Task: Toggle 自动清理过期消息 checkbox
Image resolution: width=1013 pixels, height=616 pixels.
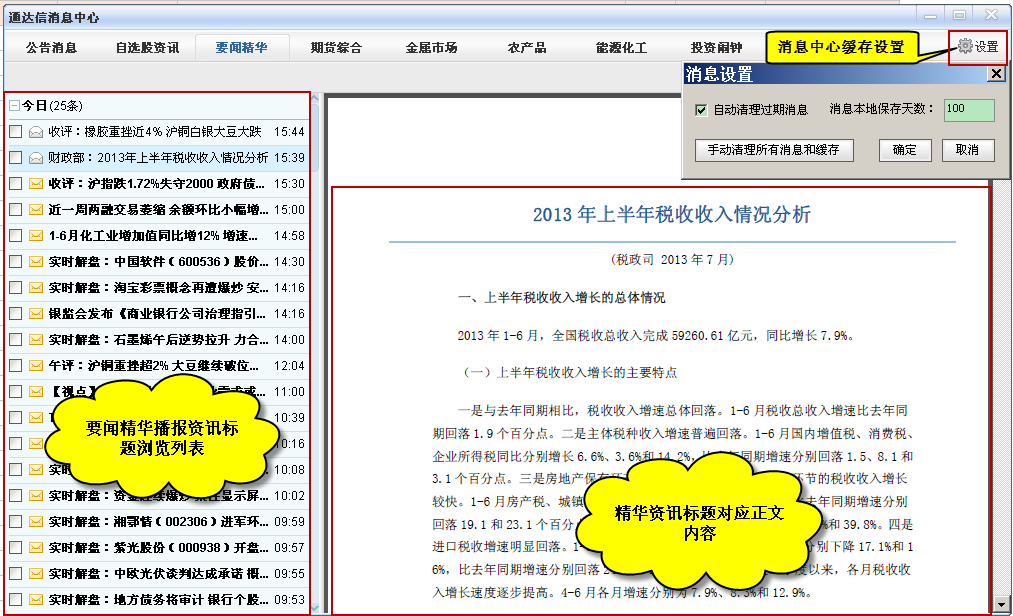Action: coord(701,110)
